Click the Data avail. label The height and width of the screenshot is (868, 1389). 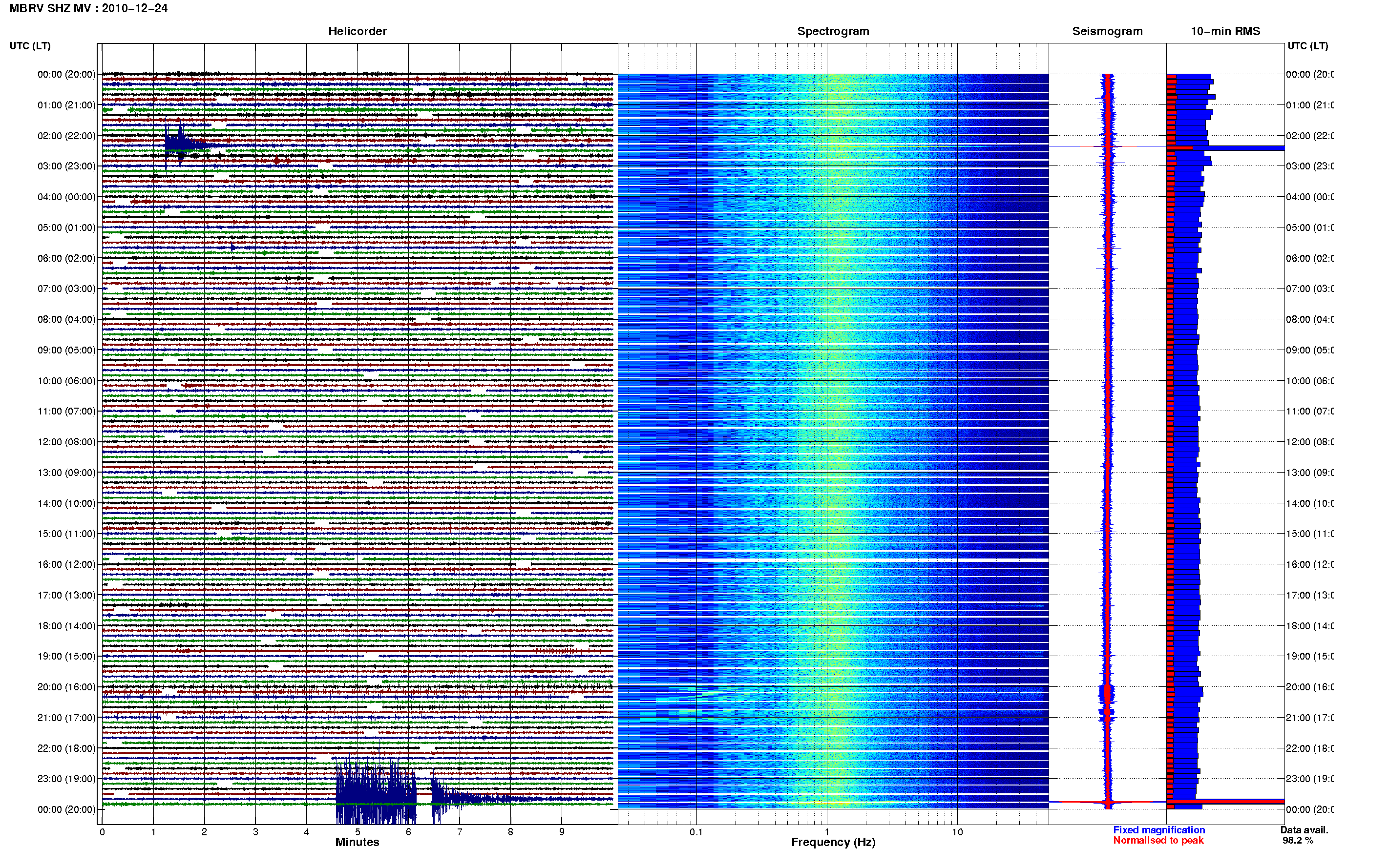1304,830
